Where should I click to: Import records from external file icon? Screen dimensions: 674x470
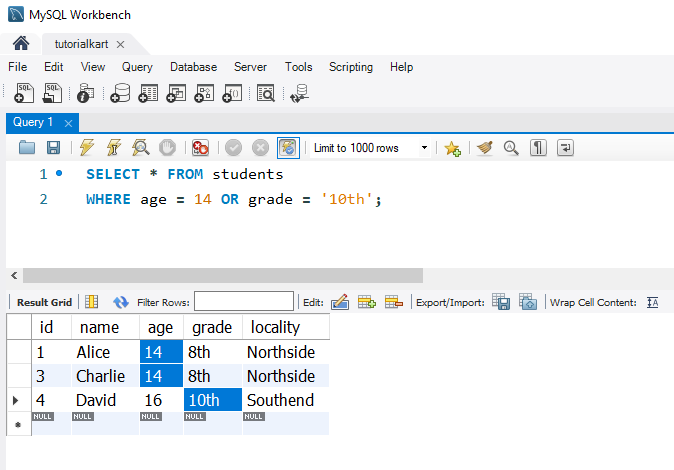pos(528,302)
